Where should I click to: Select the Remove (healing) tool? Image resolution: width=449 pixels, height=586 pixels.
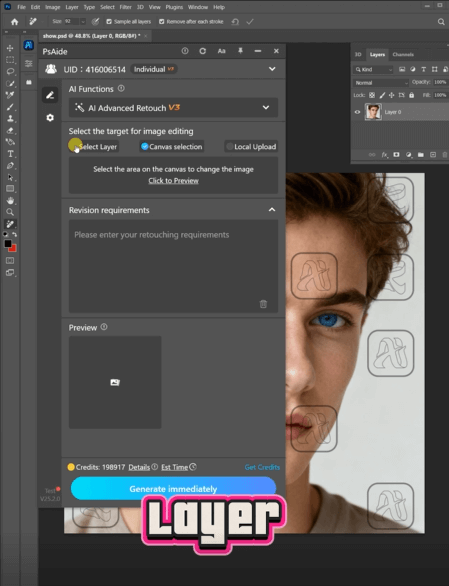[10, 224]
